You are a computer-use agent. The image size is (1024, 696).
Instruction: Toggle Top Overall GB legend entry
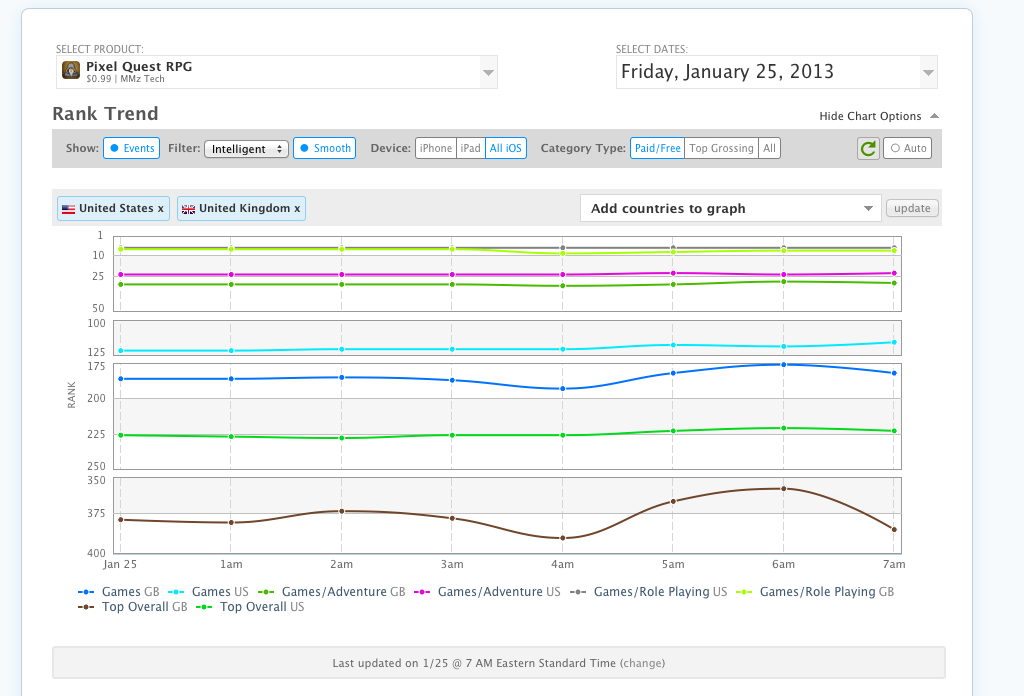[133, 607]
